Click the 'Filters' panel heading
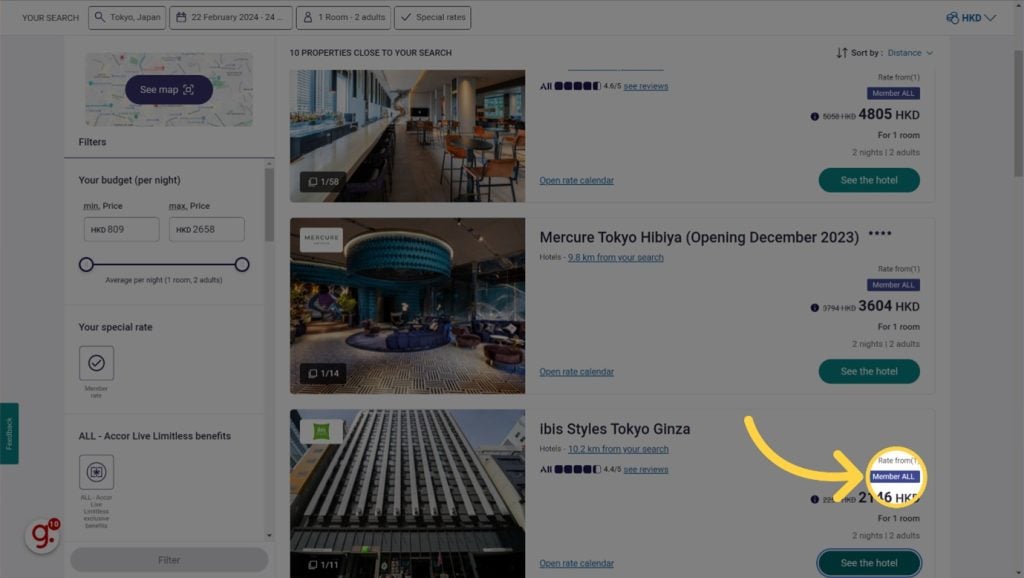 click(x=92, y=142)
